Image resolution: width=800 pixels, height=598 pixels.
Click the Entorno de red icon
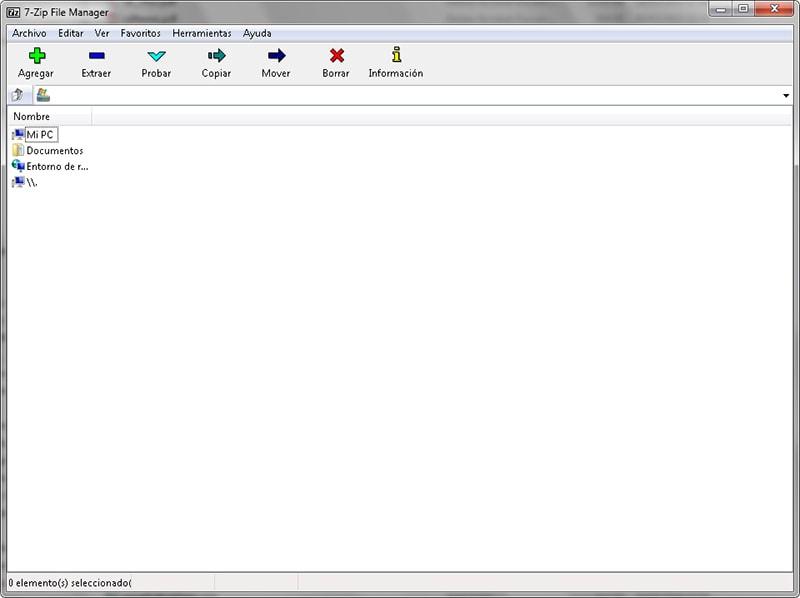click(18, 166)
